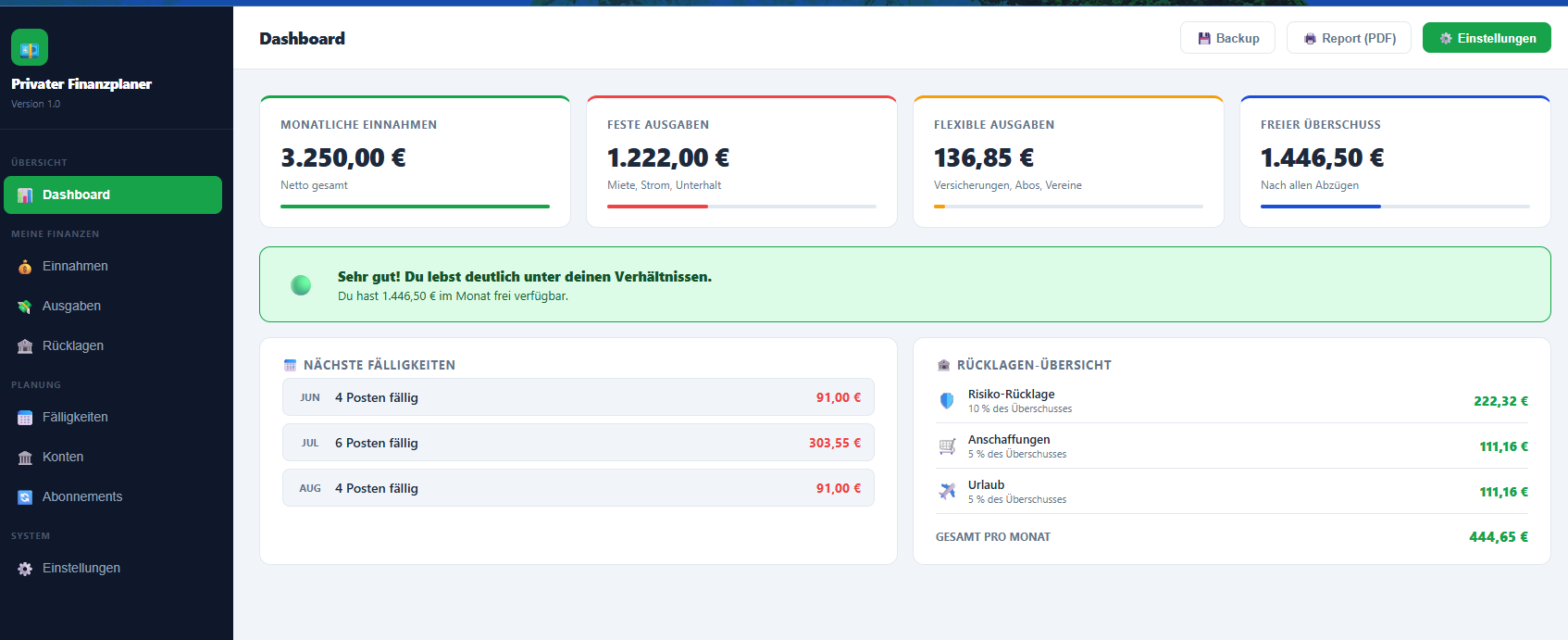
Task: Click the airplane icon for Urlaub
Action: point(947,492)
